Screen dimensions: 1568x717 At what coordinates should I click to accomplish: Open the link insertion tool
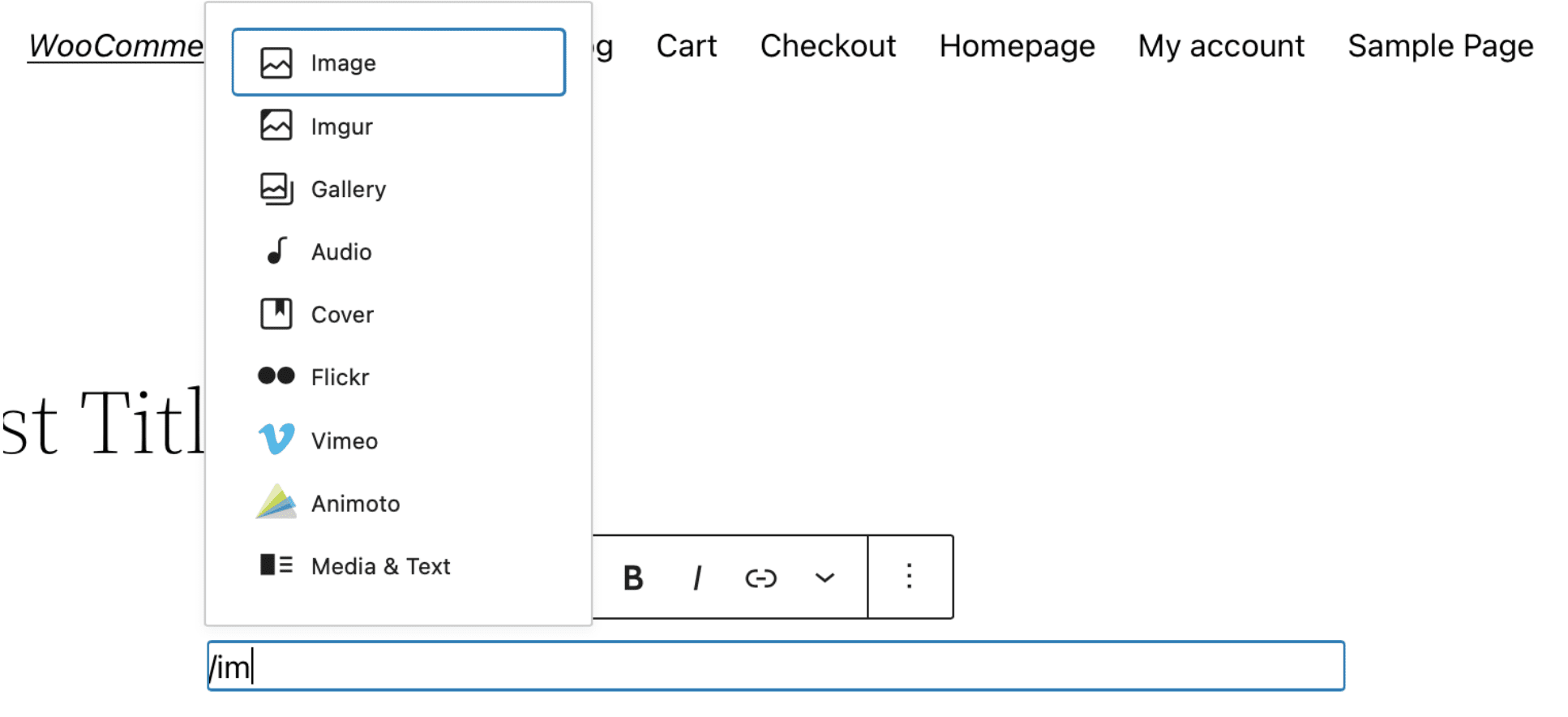pyautogui.click(x=760, y=577)
